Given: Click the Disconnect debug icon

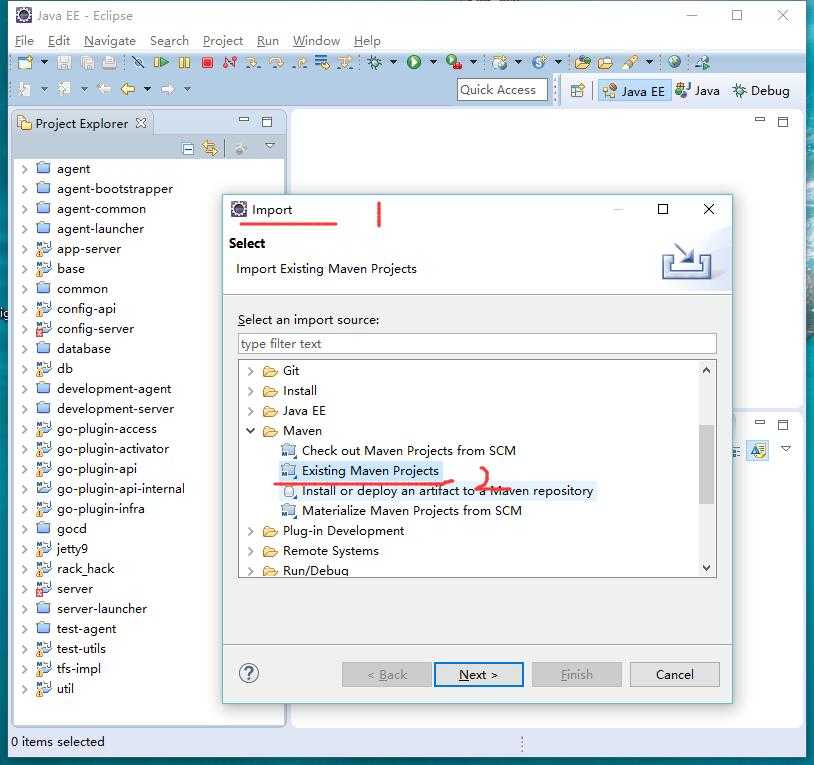Looking at the screenshot, I should (x=229, y=63).
